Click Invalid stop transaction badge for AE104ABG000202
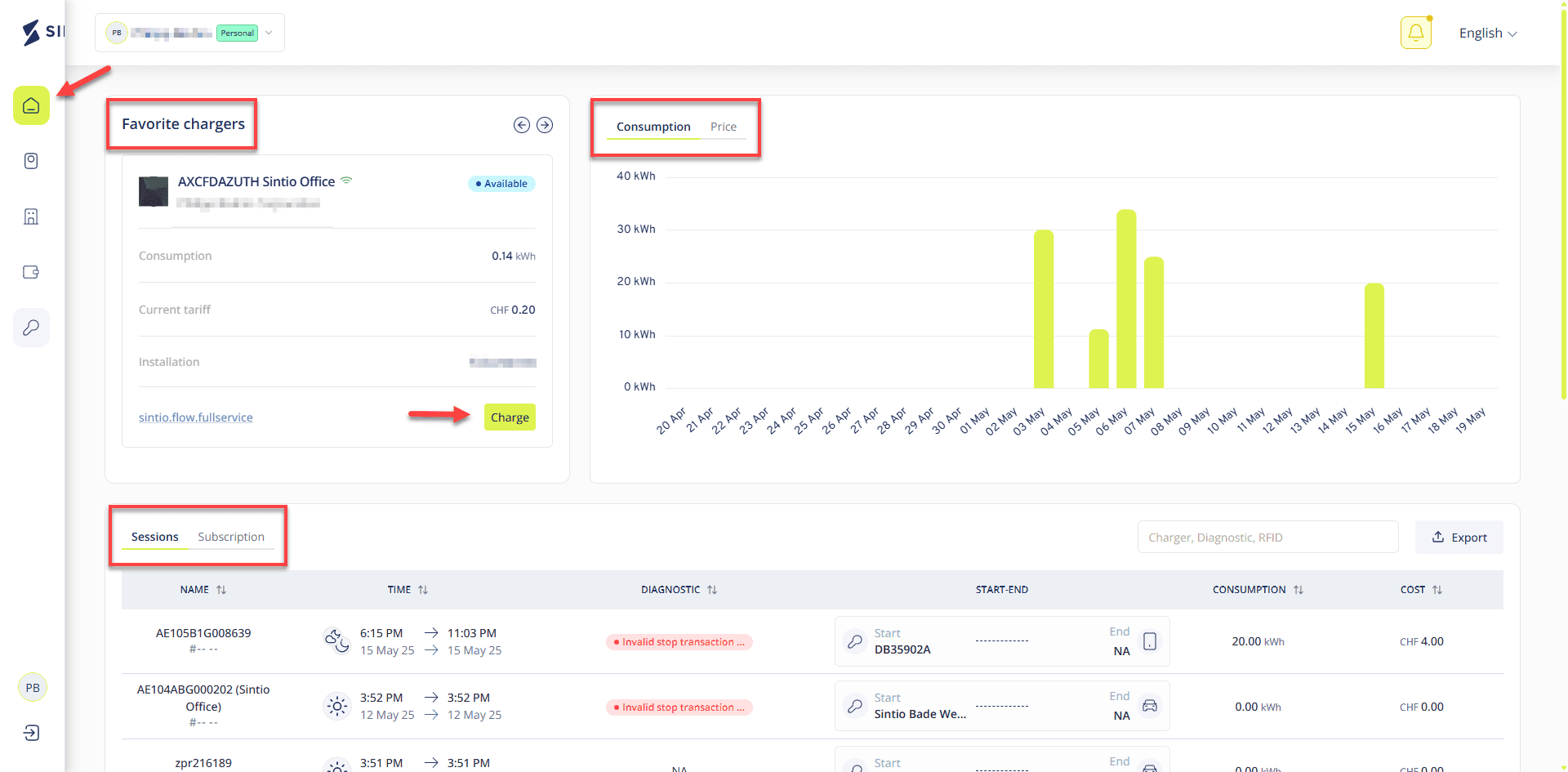Screen dimensions: 1568x772 [679, 707]
